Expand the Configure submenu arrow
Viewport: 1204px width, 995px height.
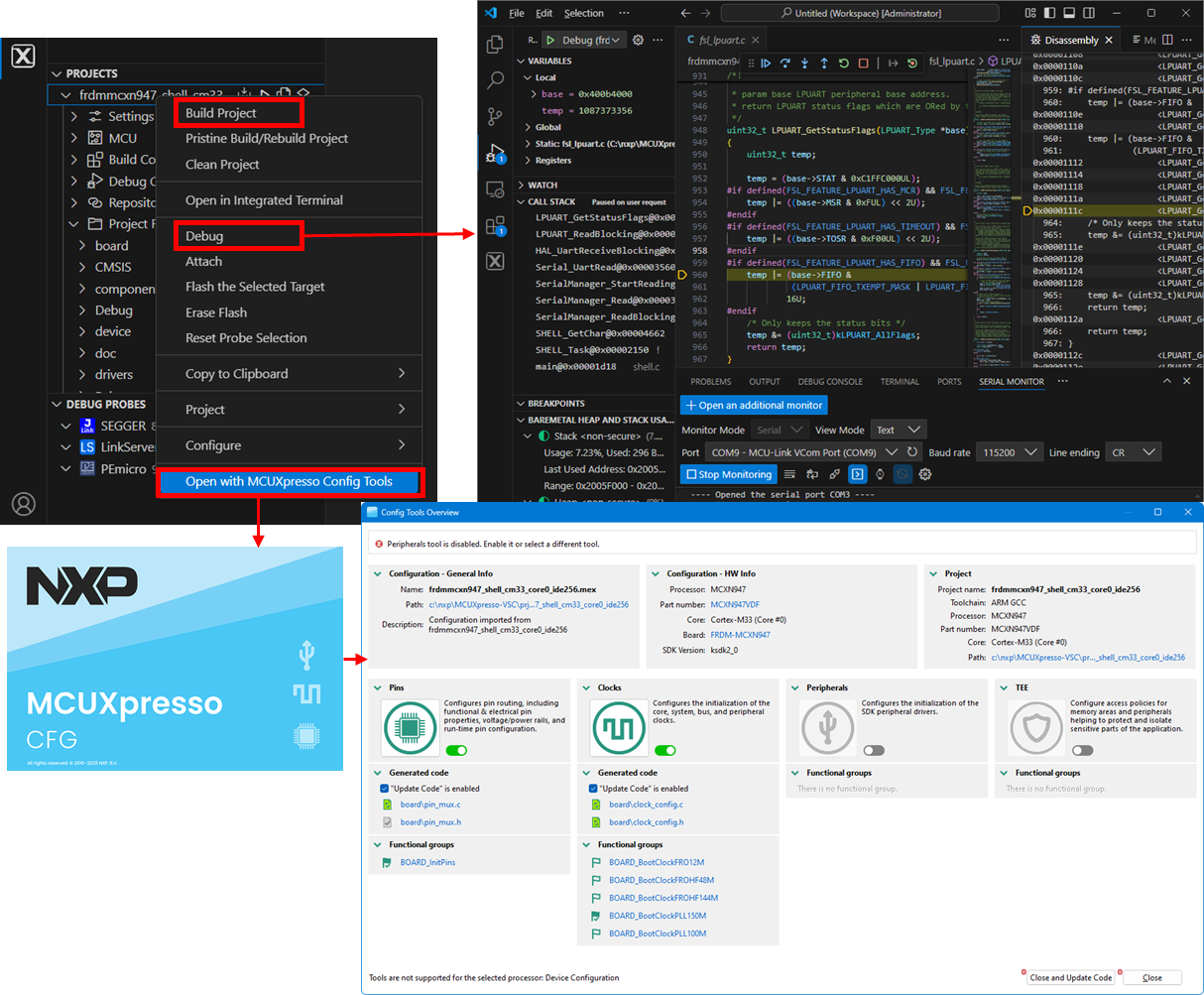point(402,445)
